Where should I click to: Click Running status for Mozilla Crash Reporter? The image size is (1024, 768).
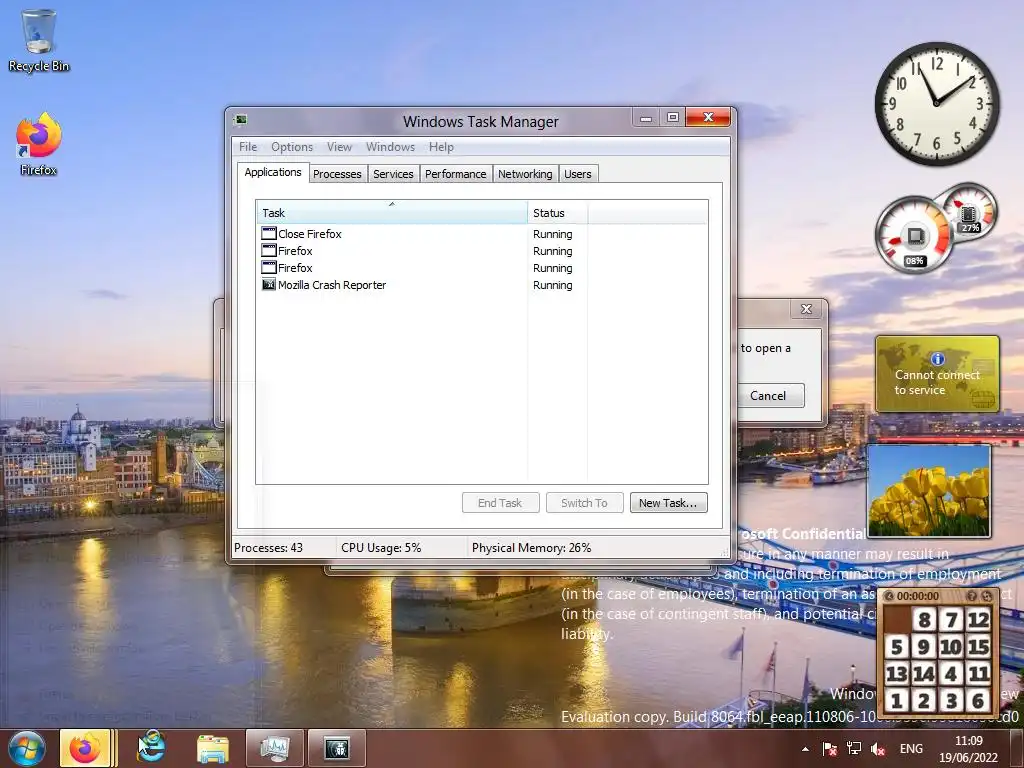pyautogui.click(x=552, y=285)
